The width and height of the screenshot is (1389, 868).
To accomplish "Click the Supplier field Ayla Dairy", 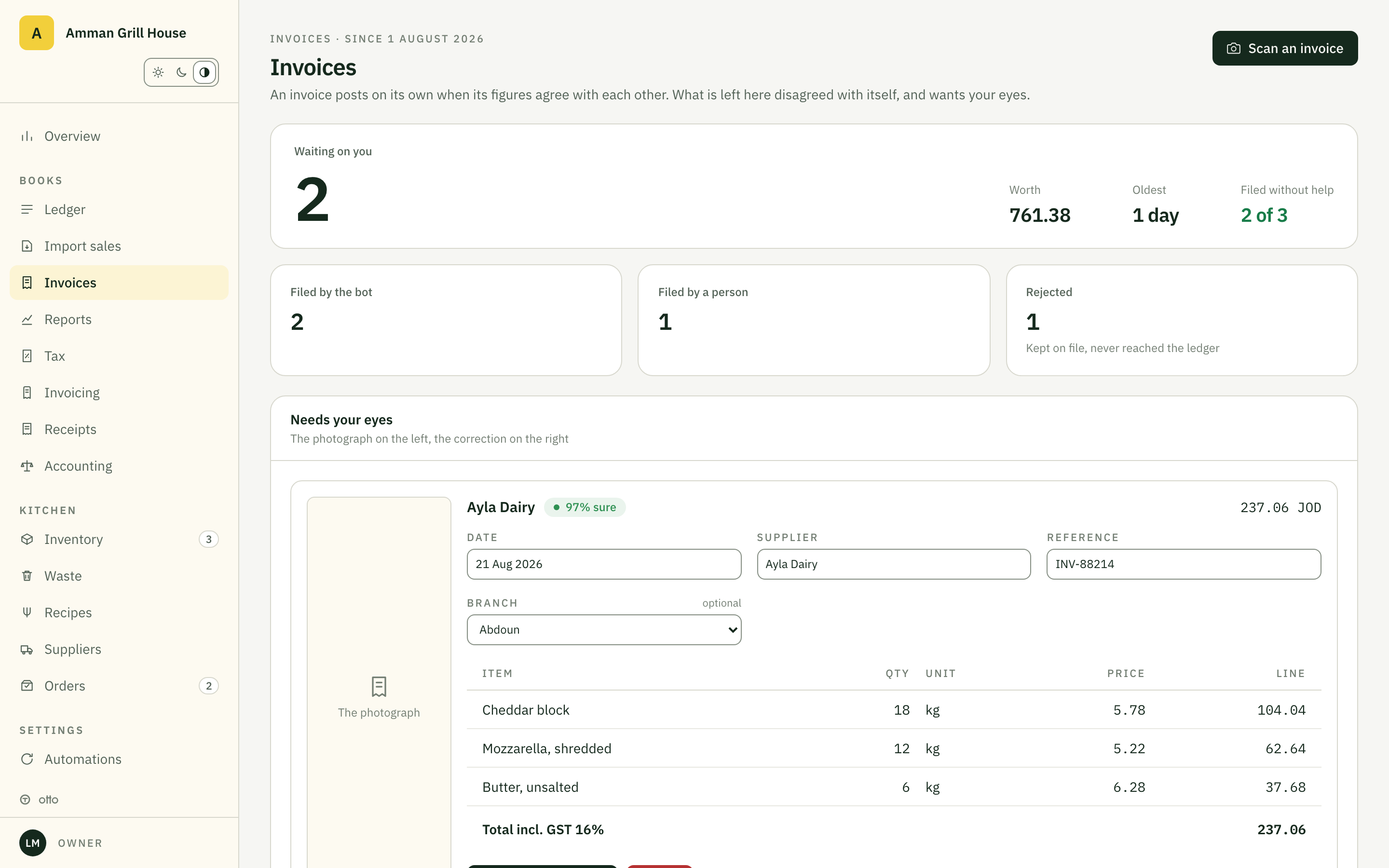I will pyautogui.click(x=894, y=564).
